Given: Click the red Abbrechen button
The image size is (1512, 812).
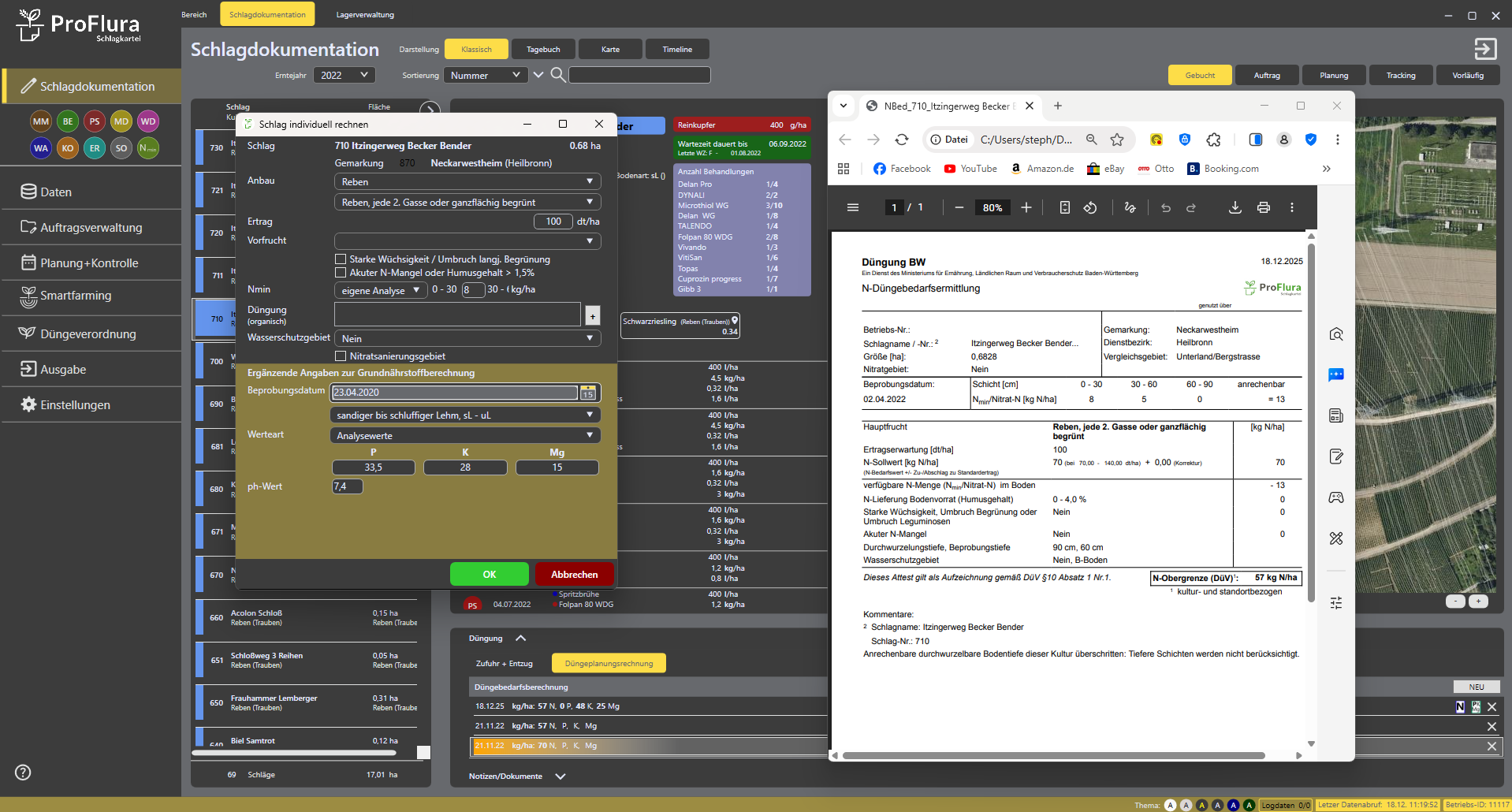Looking at the screenshot, I should pyautogui.click(x=574, y=574).
